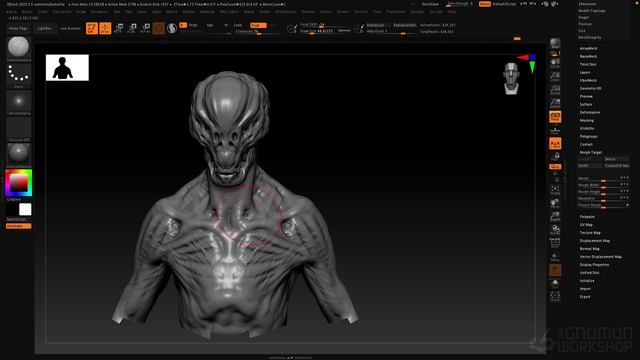
Task: Click the Gizmo 3D icon
Action: [x=159, y=28]
